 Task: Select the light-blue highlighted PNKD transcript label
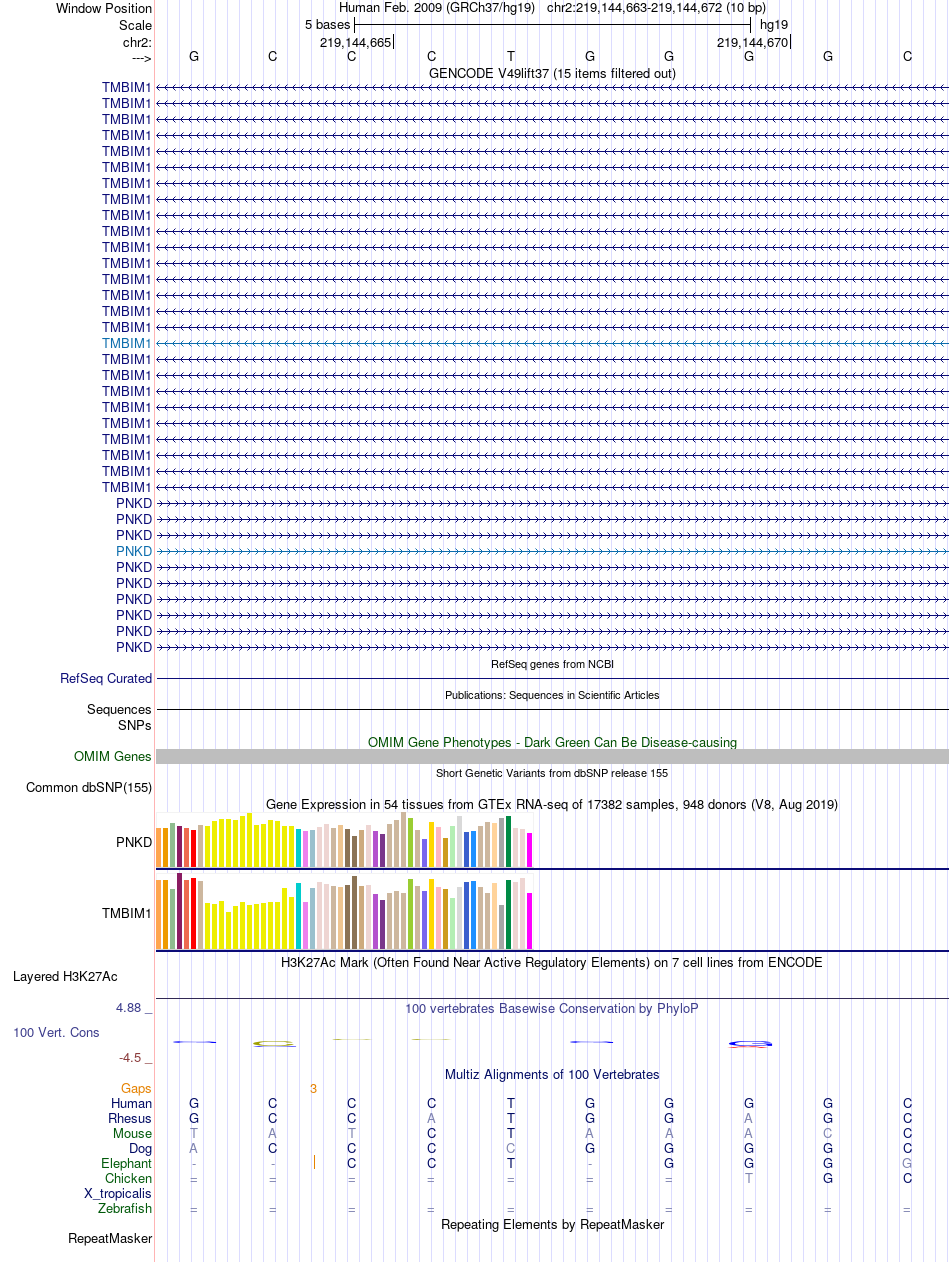134,551
